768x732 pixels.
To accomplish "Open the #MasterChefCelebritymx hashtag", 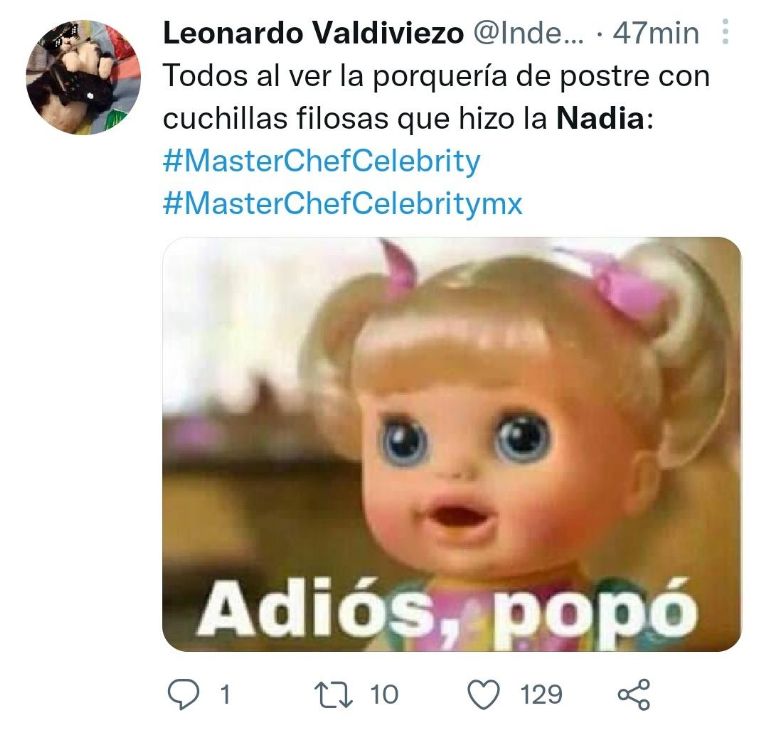I will click(x=343, y=203).
